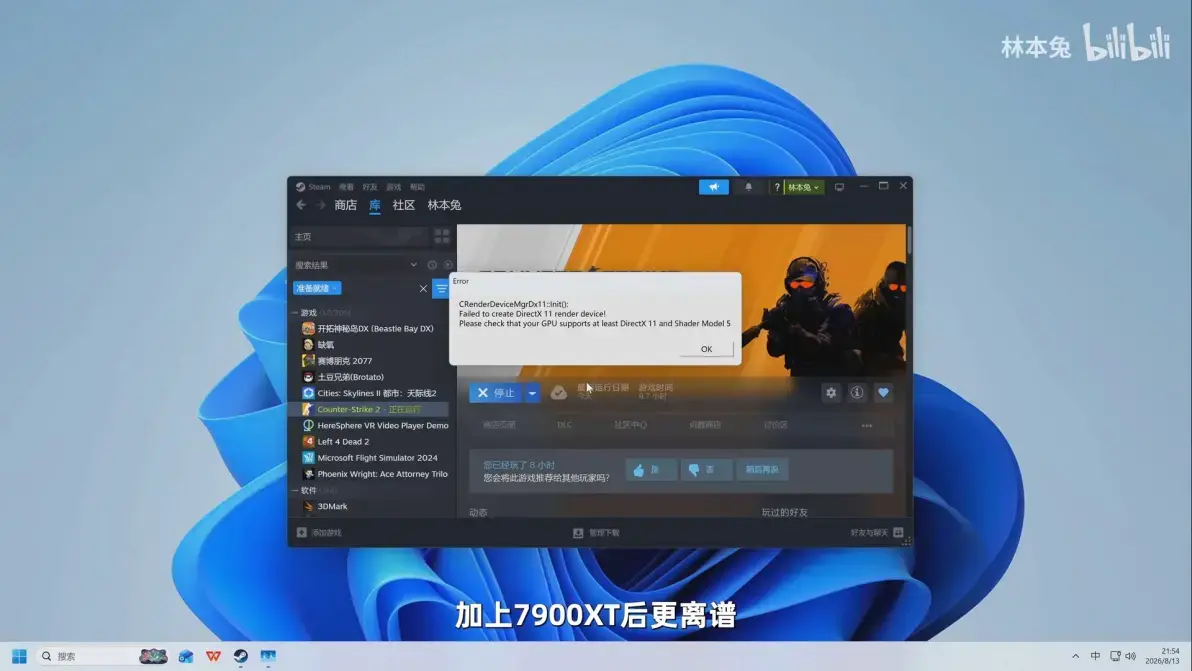This screenshot has height=671, width=1192.
Task: Click the recent activity clock icon
Action: [432, 265]
